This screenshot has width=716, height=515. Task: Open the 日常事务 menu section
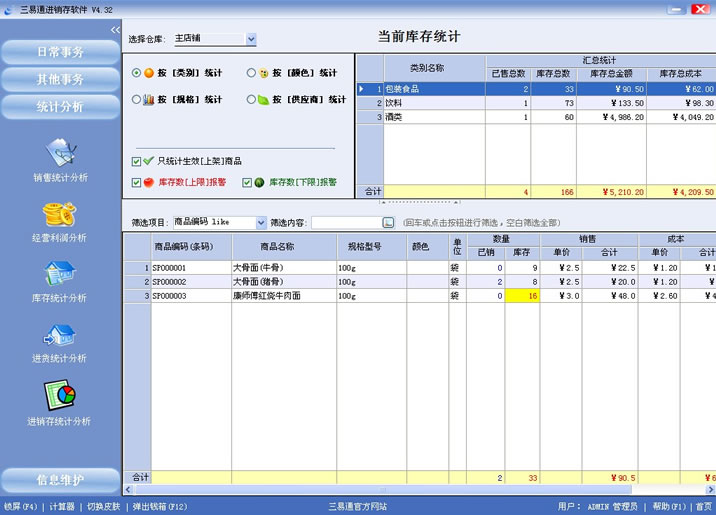[x=60, y=52]
